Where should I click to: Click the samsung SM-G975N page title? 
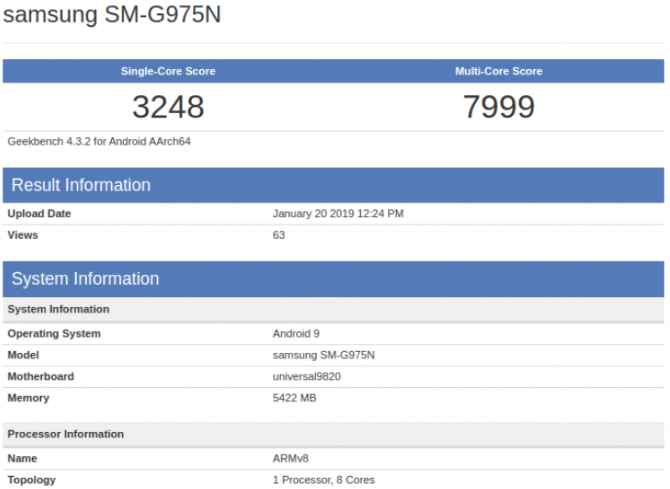pos(112,14)
